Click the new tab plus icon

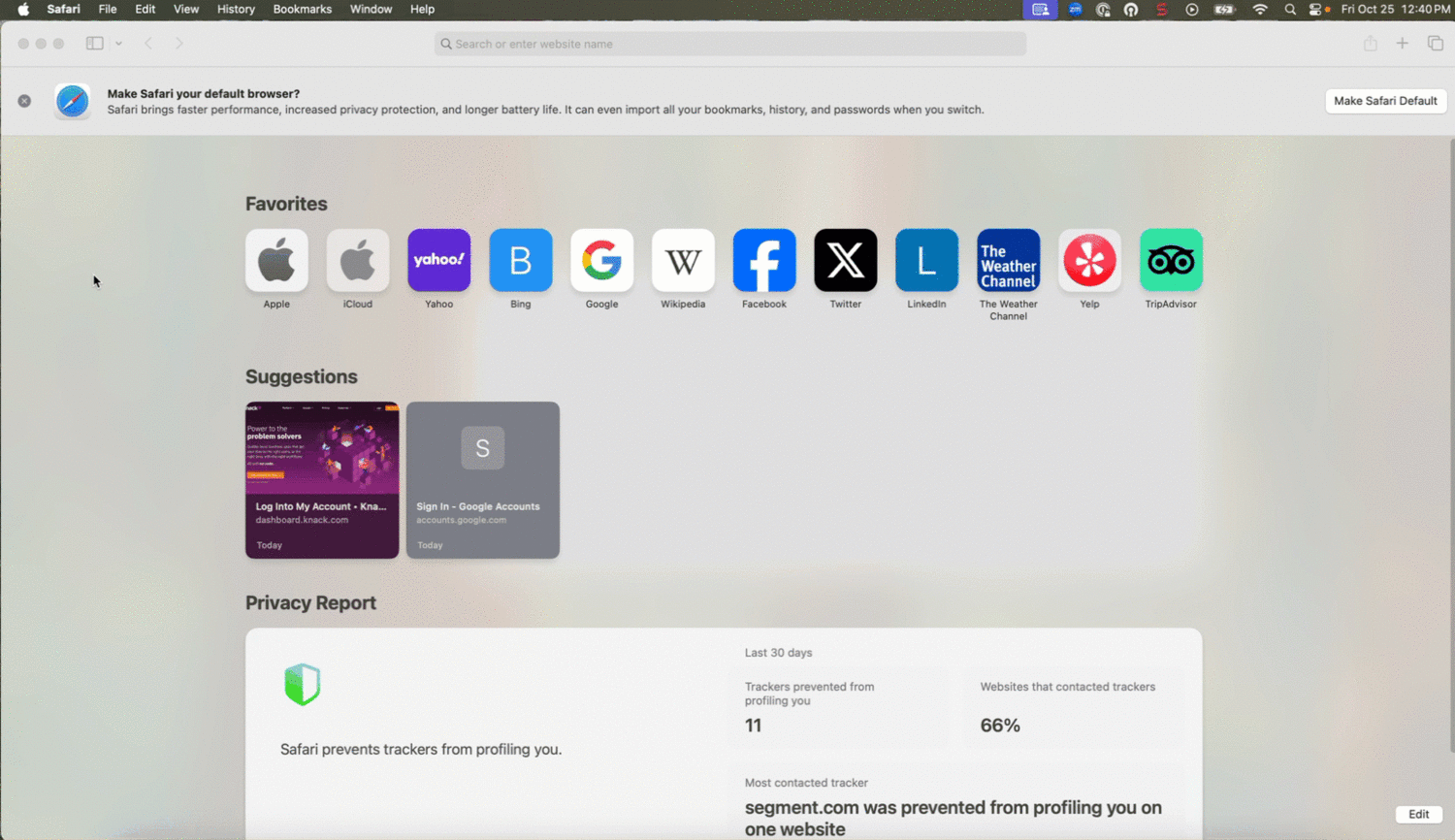coord(1402,44)
